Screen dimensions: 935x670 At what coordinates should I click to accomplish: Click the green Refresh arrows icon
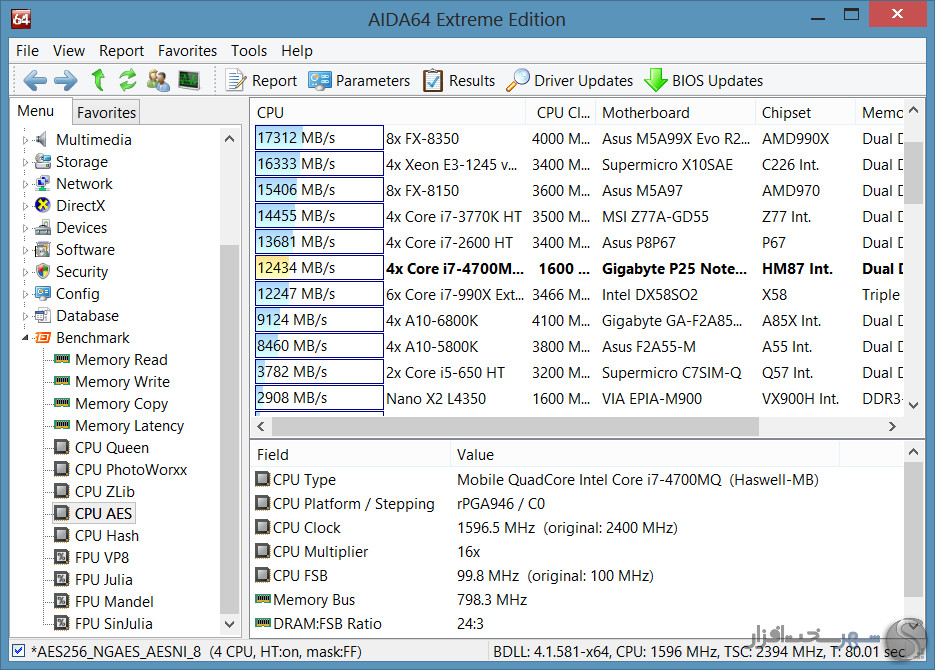coord(128,80)
